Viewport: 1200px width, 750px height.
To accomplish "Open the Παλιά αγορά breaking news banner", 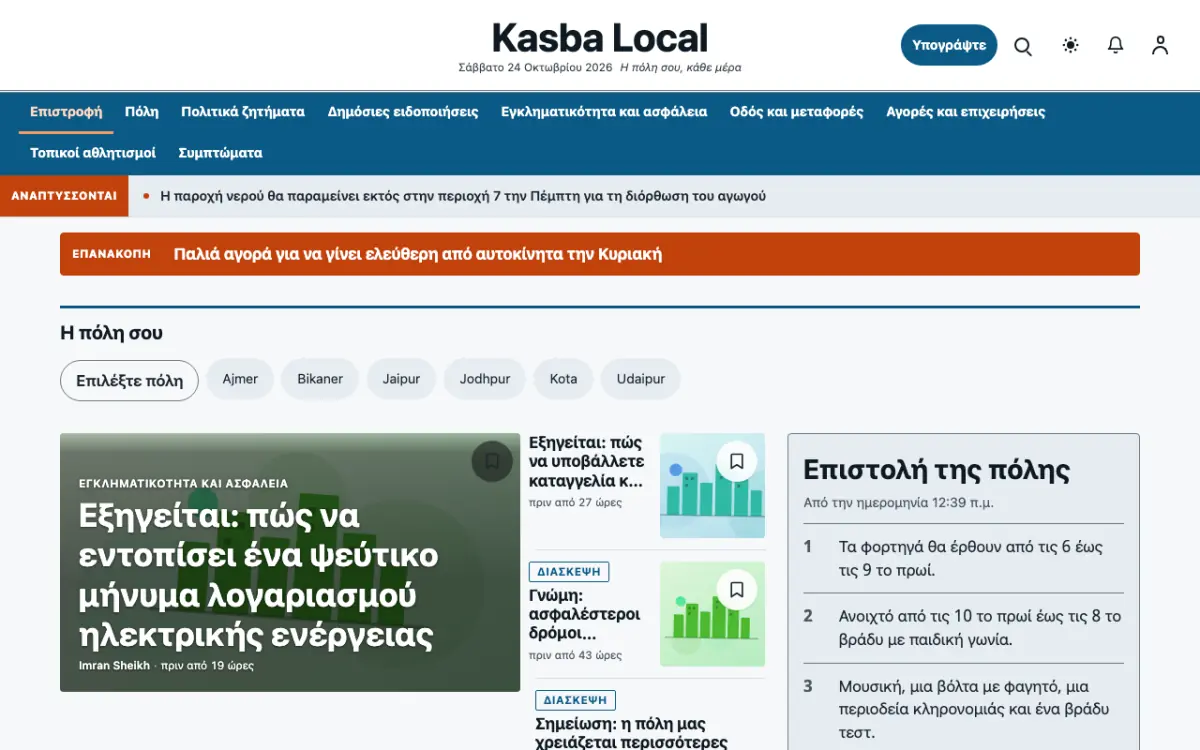I will pos(600,254).
